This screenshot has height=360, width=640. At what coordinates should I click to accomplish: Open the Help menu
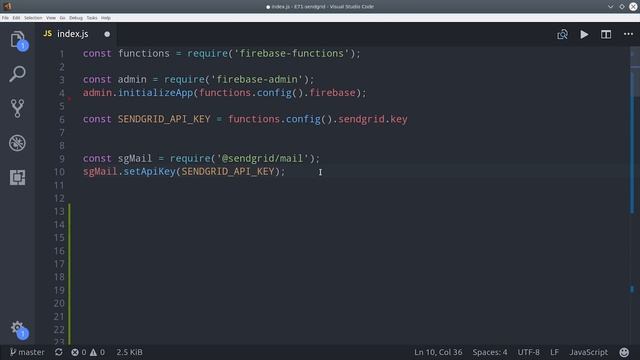click(106, 18)
